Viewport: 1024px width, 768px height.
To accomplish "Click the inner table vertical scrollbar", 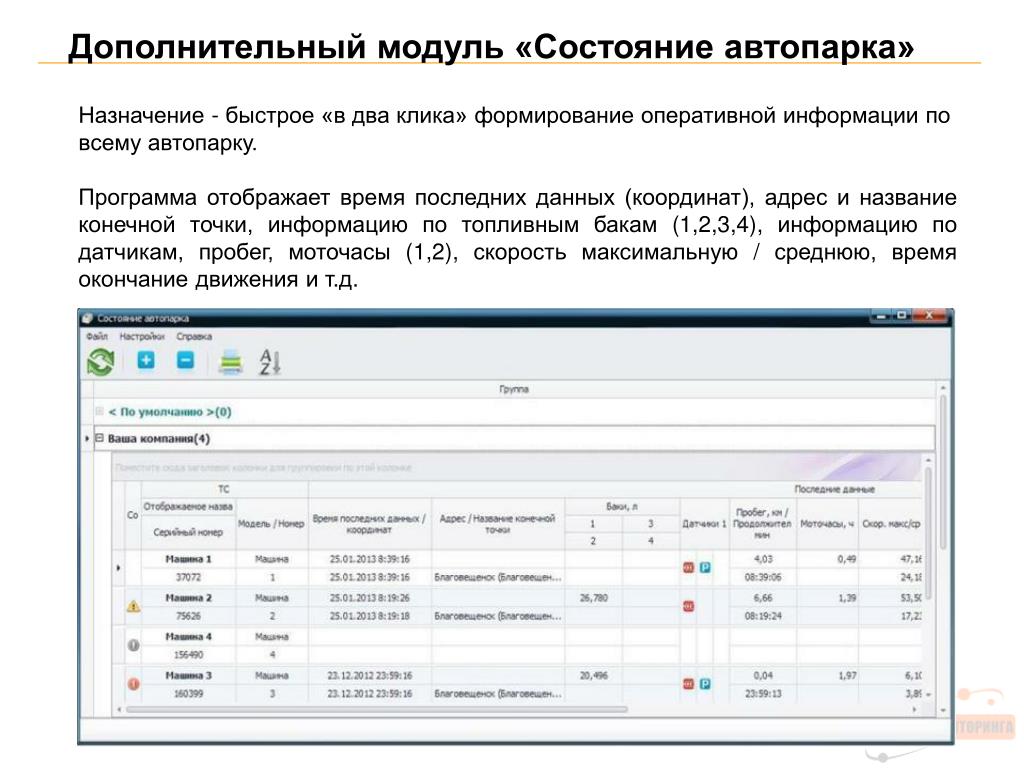I will tap(928, 534).
